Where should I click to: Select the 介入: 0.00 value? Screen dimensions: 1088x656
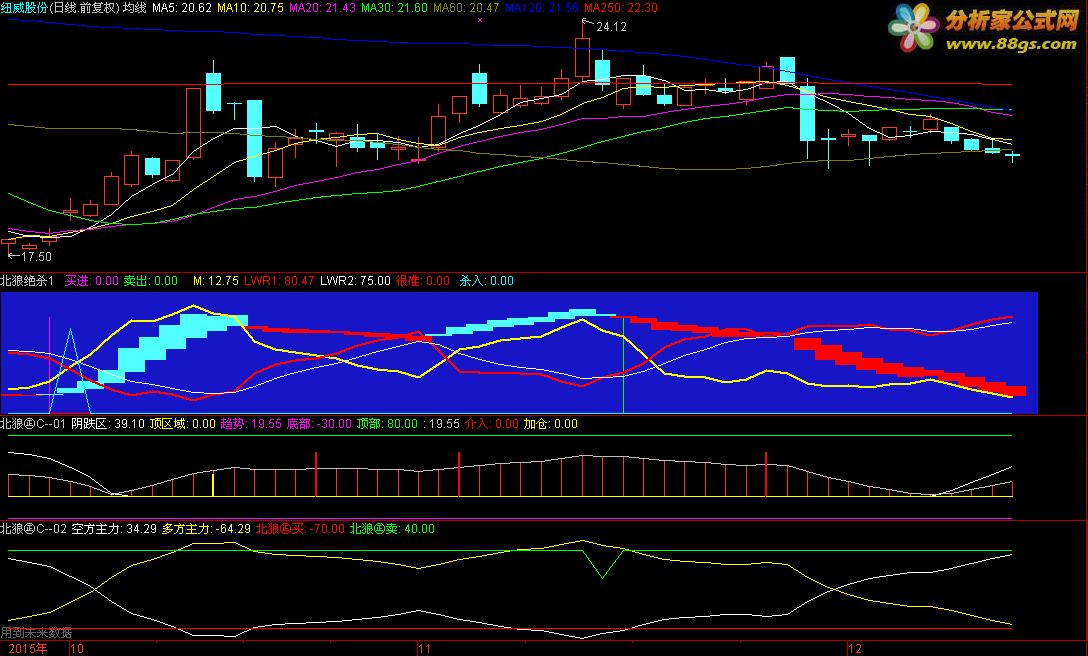(491, 423)
